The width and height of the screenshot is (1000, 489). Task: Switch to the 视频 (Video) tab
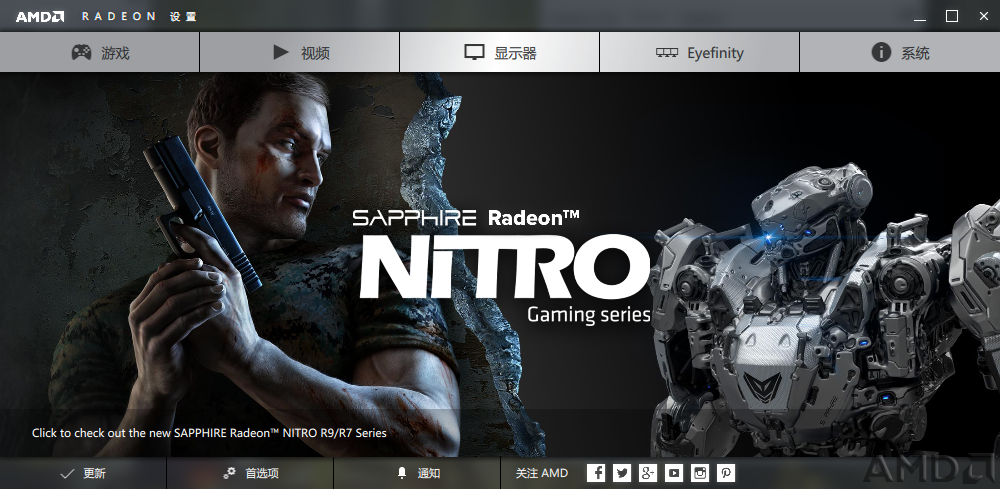tap(300, 52)
